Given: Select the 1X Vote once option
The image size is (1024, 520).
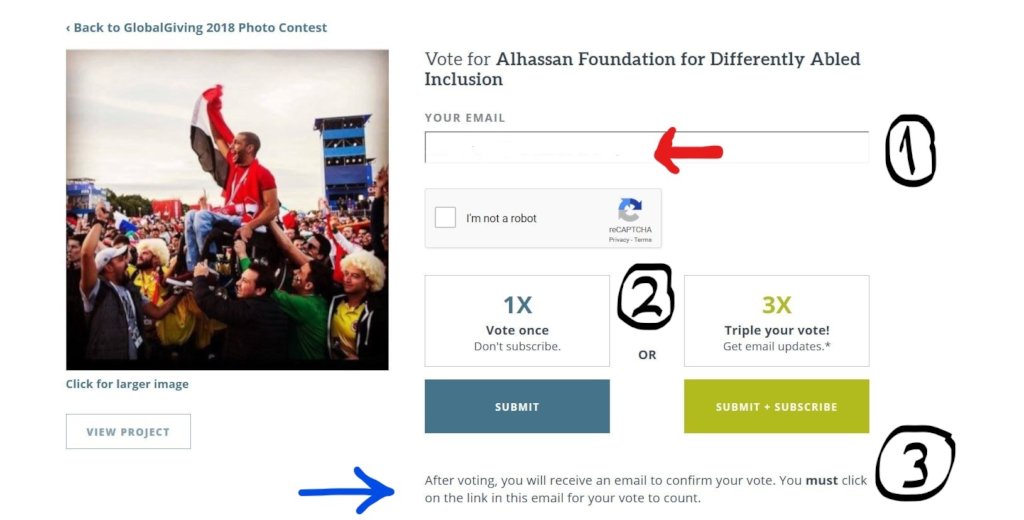Looking at the screenshot, I should [517, 321].
